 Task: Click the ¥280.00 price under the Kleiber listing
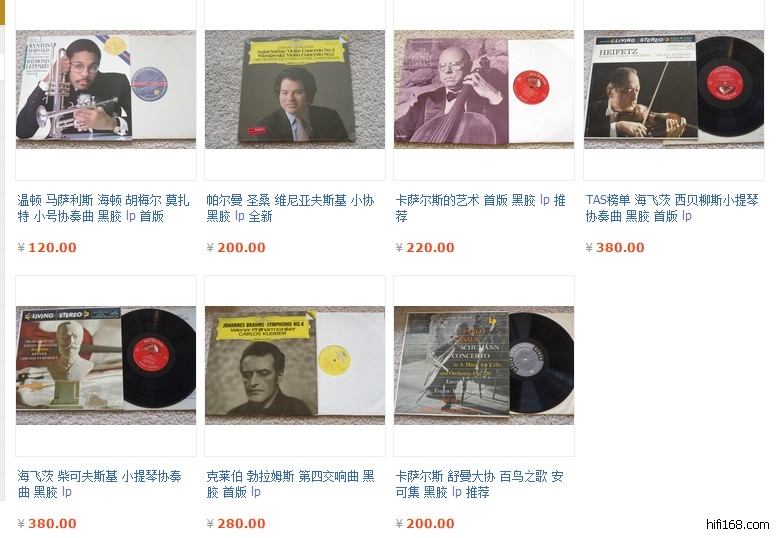click(x=236, y=524)
